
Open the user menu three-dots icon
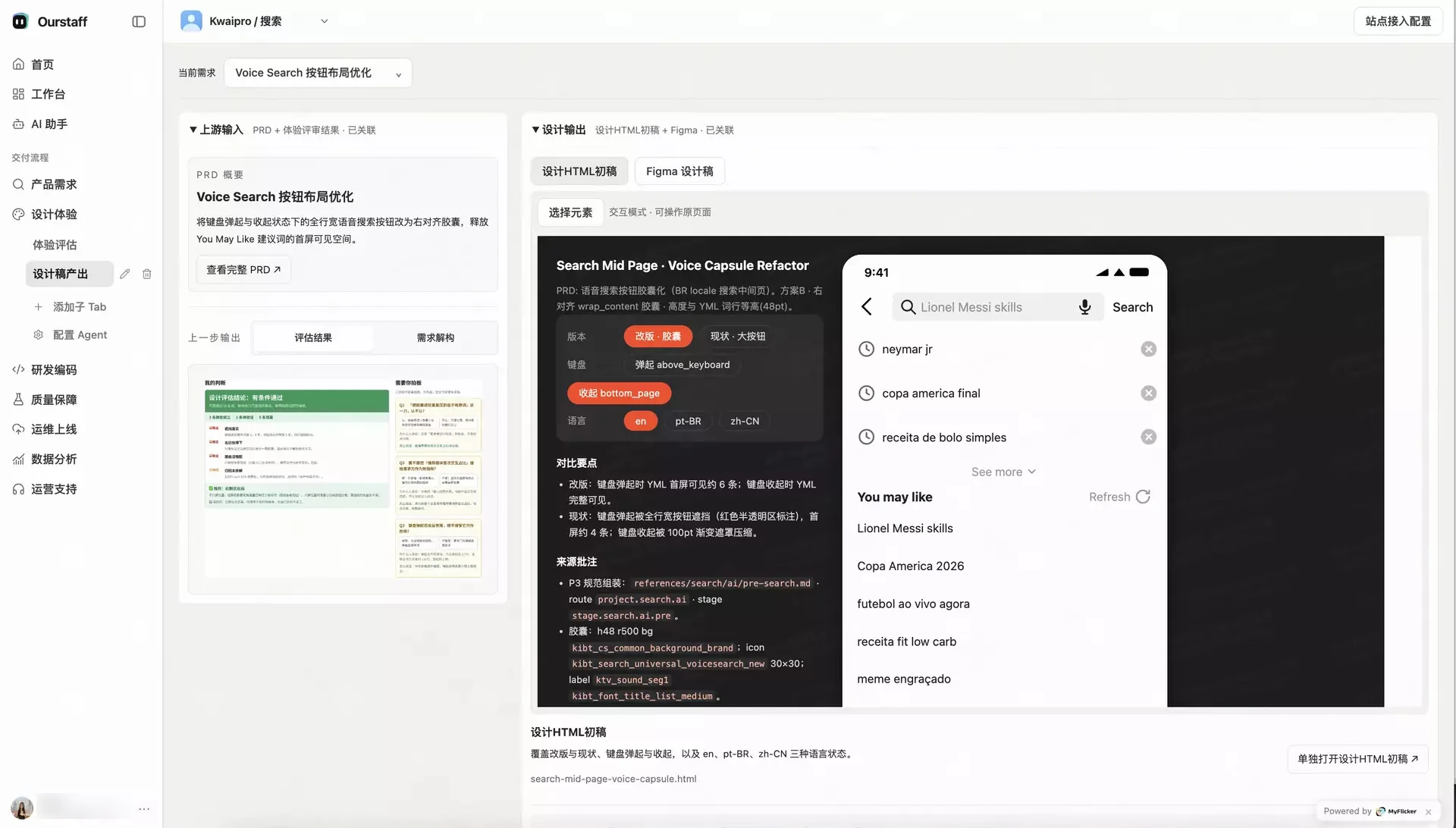pos(144,809)
